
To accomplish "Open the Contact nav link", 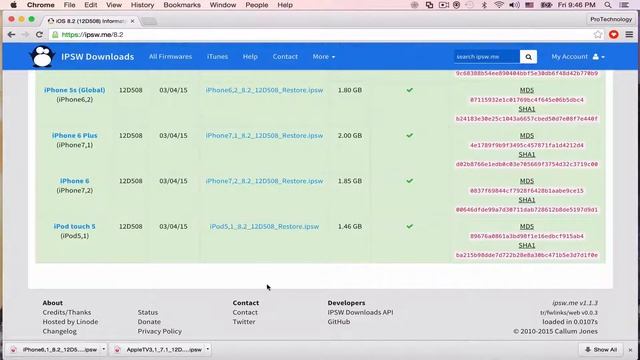I will point(285,57).
